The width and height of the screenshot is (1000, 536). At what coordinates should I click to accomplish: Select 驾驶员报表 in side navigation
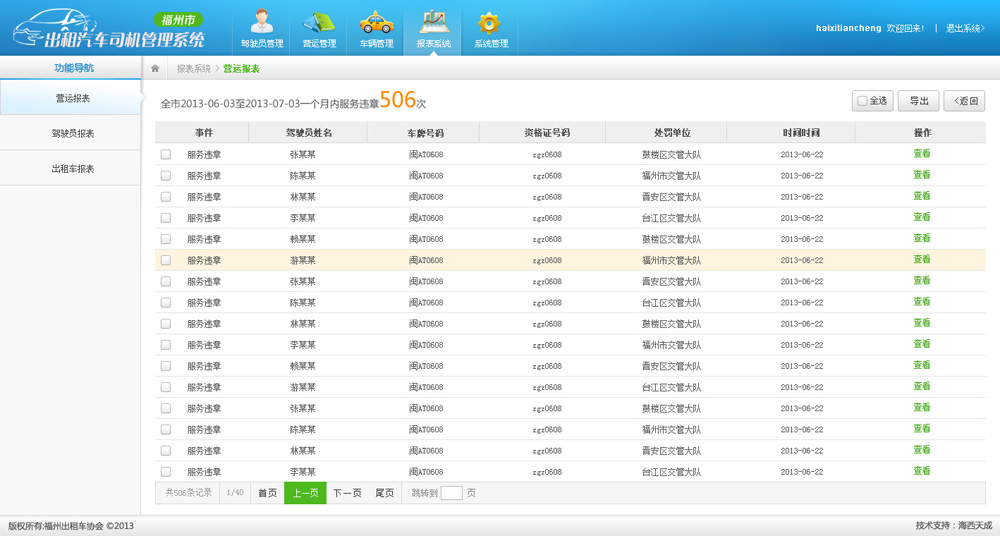72,133
